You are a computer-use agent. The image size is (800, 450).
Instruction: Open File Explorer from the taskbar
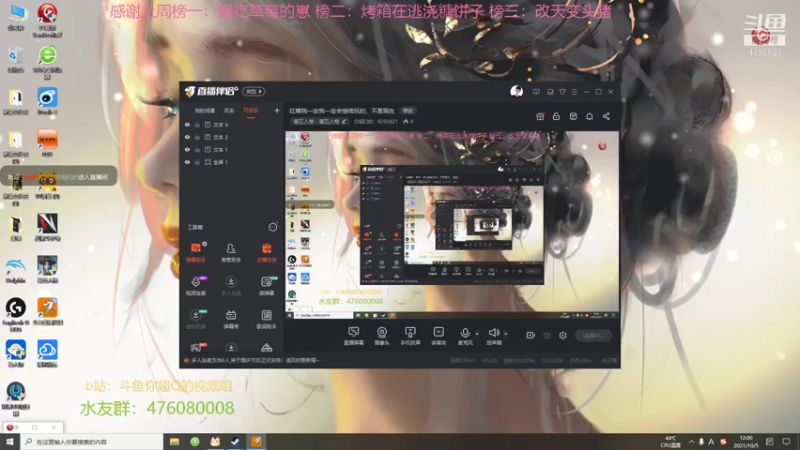coord(174,441)
